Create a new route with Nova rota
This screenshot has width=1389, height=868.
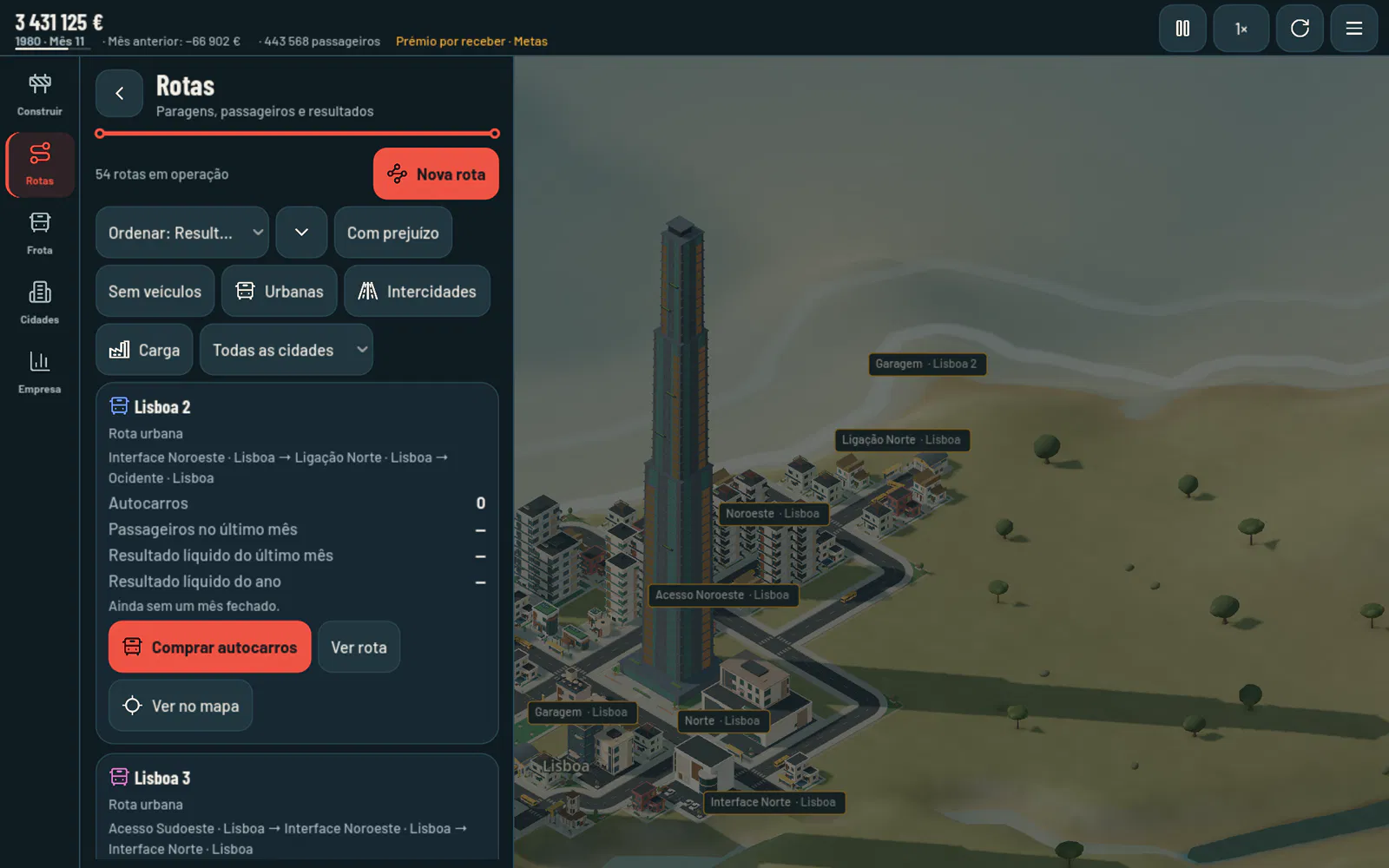click(x=436, y=174)
